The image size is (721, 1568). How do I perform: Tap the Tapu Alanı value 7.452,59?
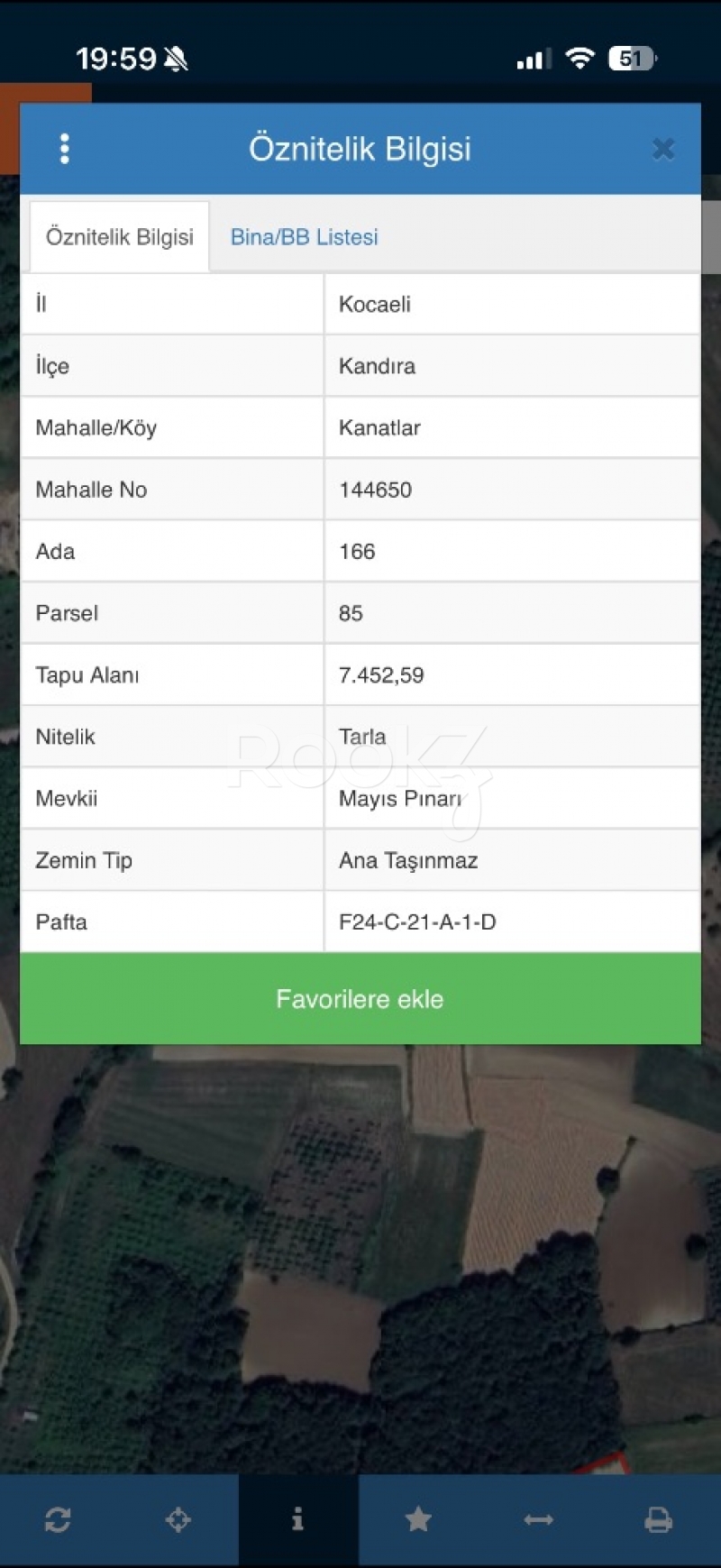381,675
